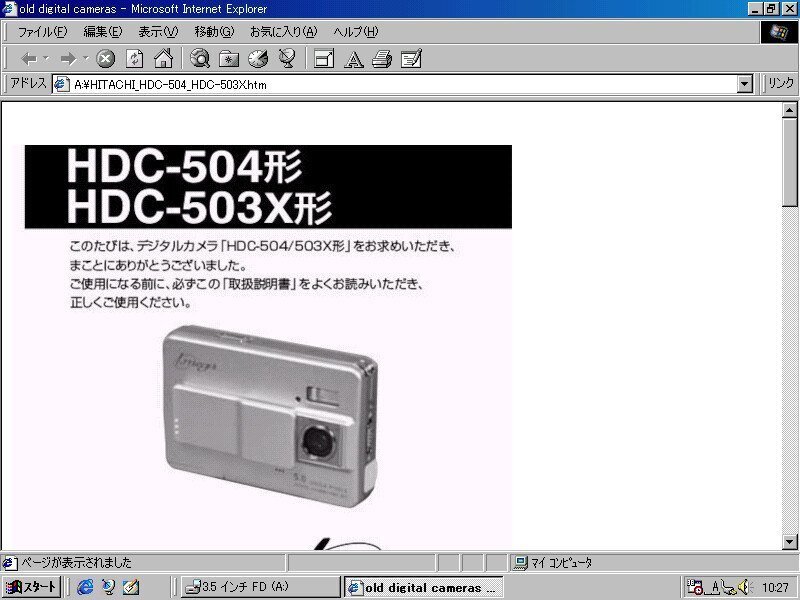This screenshot has height=600, width=800.
Task: Click the HDC-504形 HDC-503X形 banner
Action: (268, 186)
